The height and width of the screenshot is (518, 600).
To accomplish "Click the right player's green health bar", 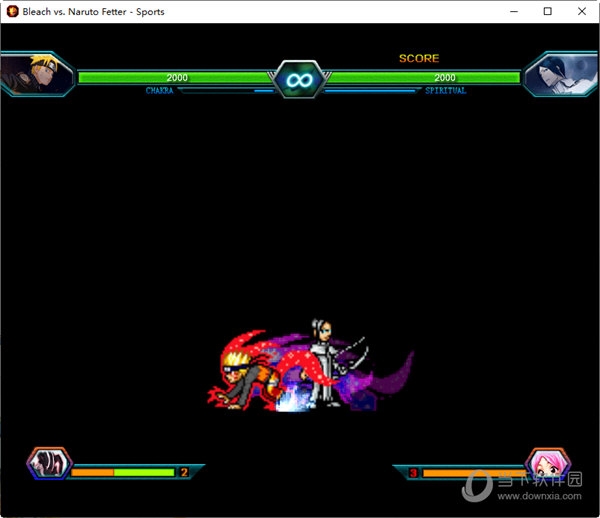I will [x=424, y=78].
